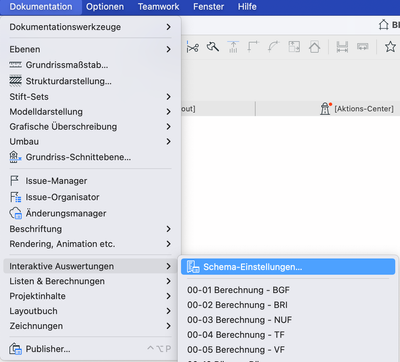Open schedule 00-01 Berechnung - BGF
400x362 pixels.
pos(238,290)
